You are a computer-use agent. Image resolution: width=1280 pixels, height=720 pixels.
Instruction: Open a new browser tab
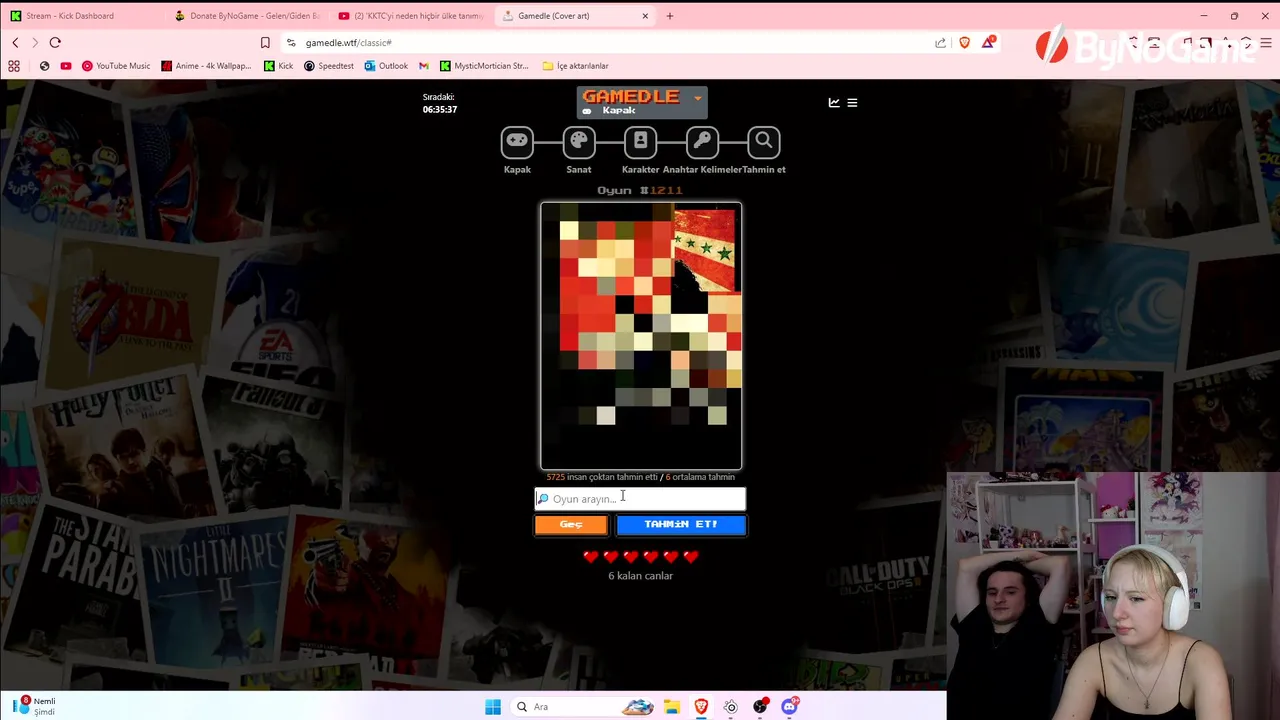(x=670, y=16)
